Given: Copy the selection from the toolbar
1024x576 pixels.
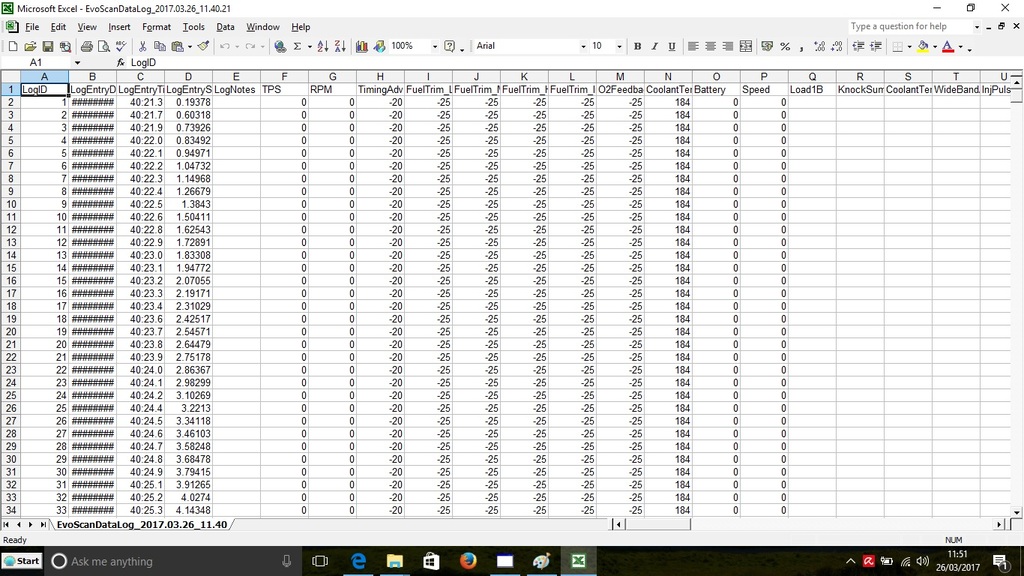Looking at the screenshot, I should pyautogui.click(x=159, y=46).
